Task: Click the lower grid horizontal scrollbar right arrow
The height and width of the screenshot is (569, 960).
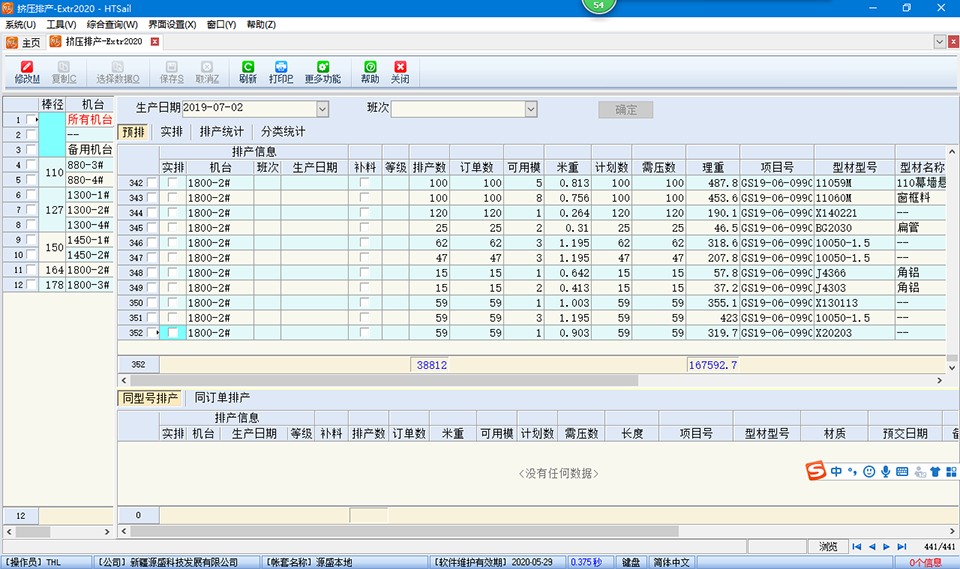Action: [x=953, y=531]
